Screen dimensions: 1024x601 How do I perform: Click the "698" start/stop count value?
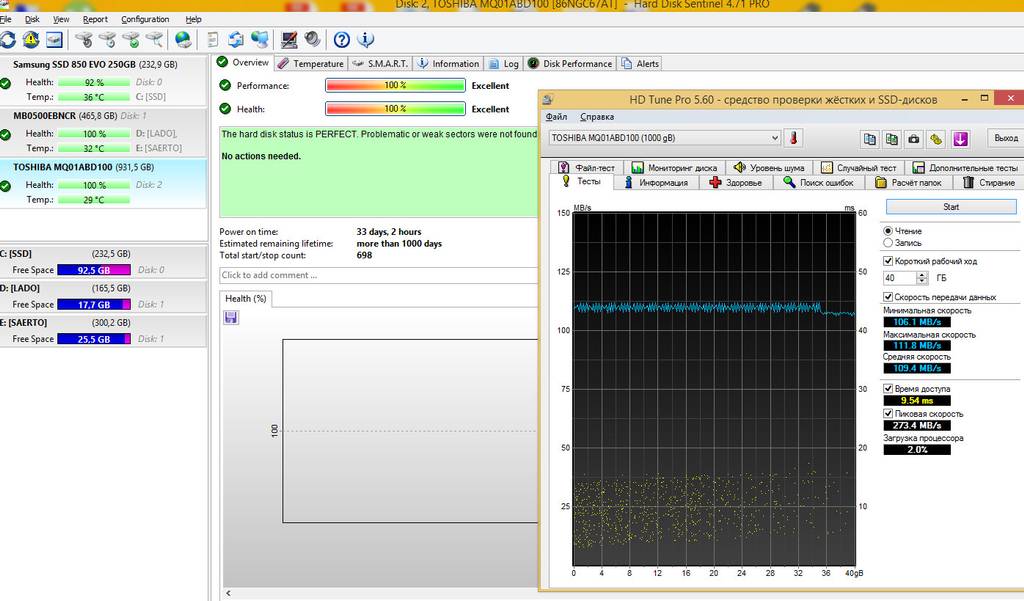tap(364, 255)
